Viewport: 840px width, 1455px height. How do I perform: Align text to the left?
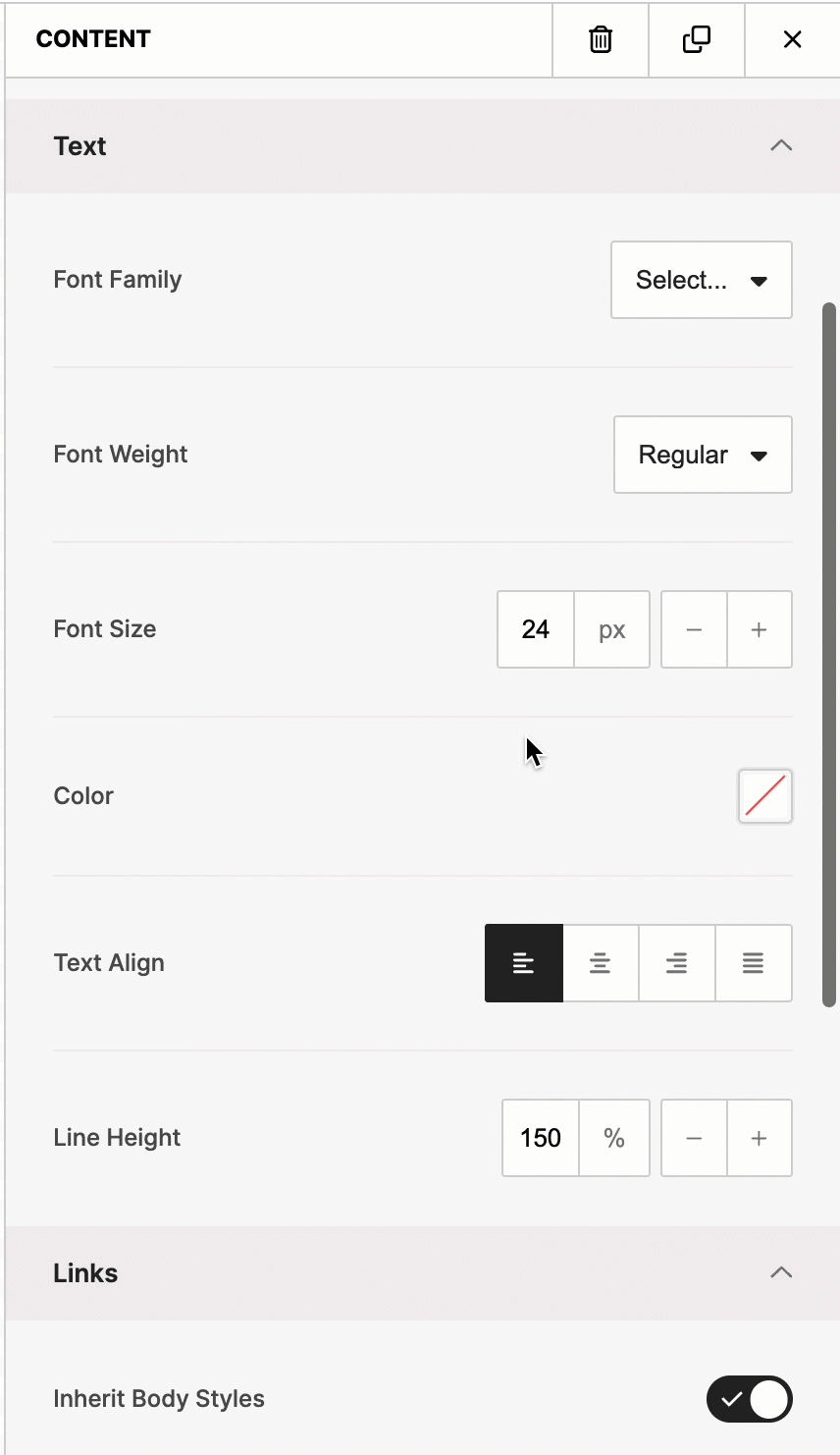coord(524,963)
